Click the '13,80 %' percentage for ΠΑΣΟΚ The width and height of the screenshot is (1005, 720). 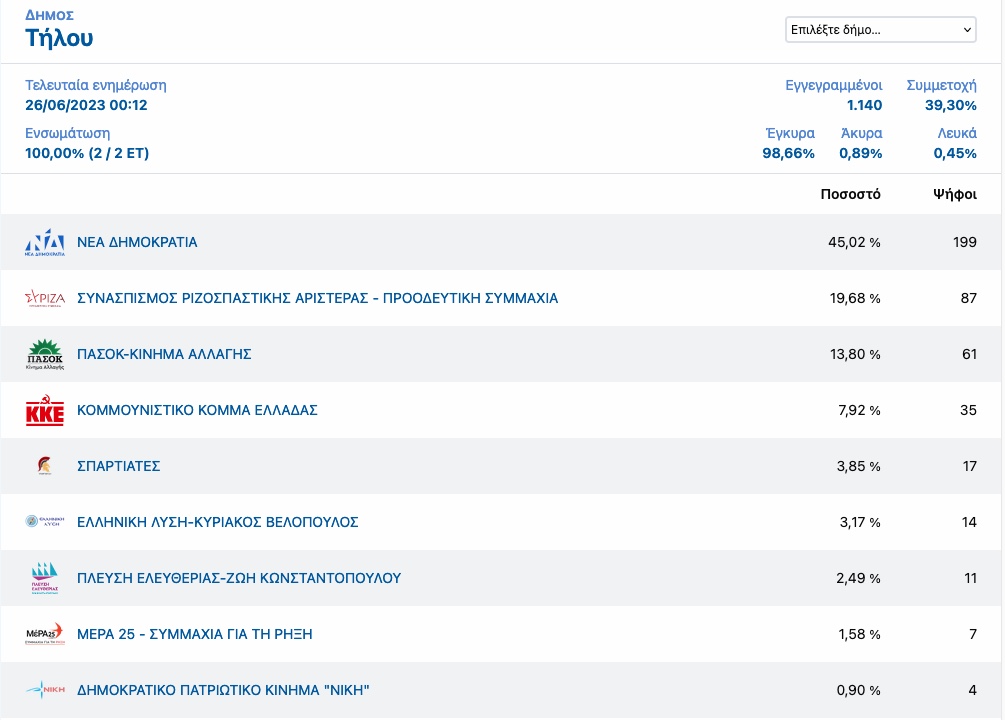coord(855,354)
